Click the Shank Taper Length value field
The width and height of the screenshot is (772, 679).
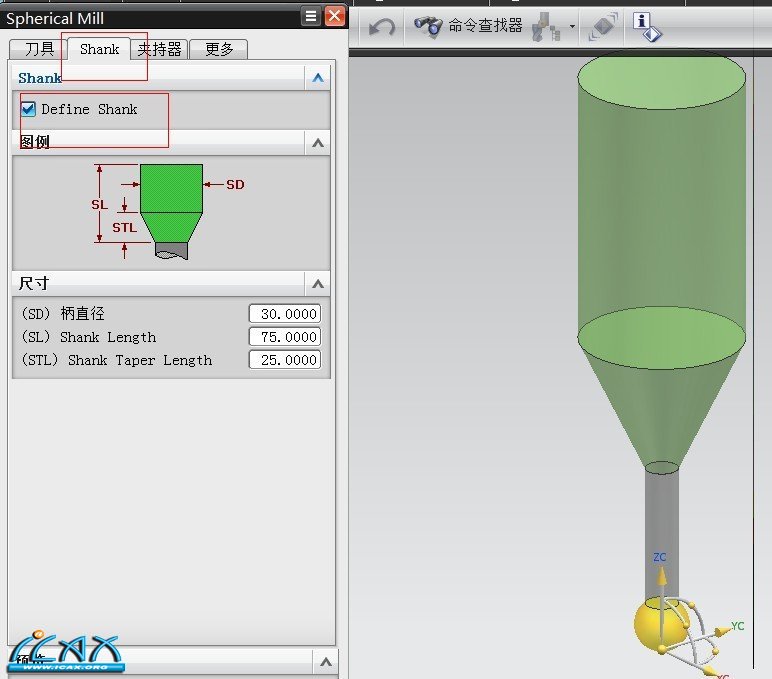(285, 360)
